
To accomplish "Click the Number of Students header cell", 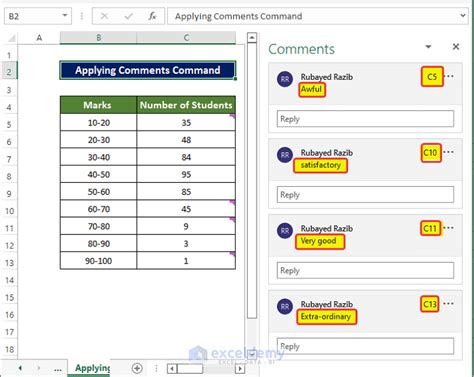I will (x=186, y=105).
